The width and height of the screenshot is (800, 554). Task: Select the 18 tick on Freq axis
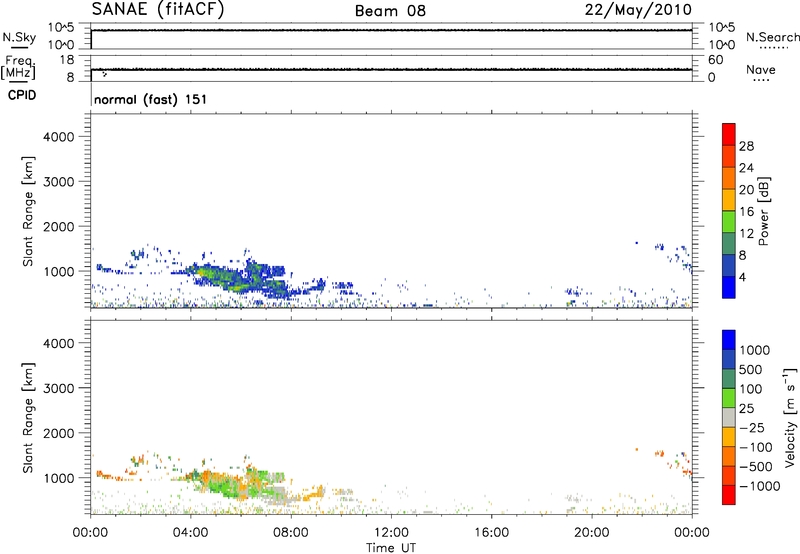coord(67,60)
